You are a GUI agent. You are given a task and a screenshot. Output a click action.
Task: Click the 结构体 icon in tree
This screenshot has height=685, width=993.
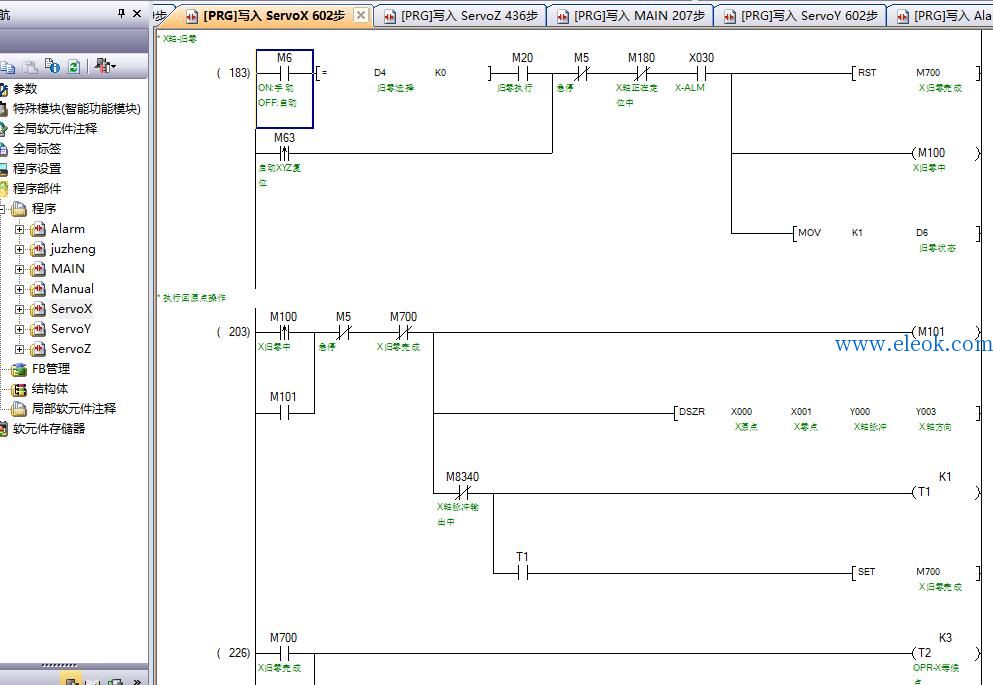click(x=19, y=389)
